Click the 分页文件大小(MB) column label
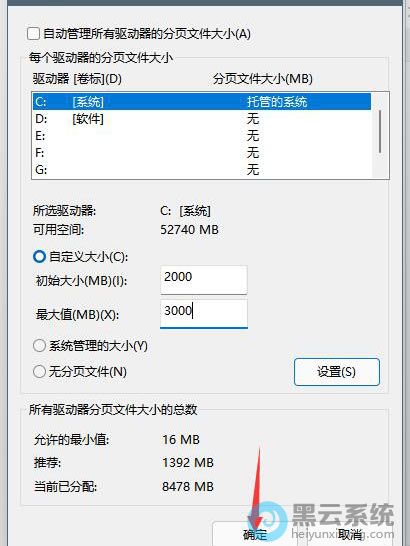Image resolution: width=410 pixels, height=546 pixels. tap(263, 79)
